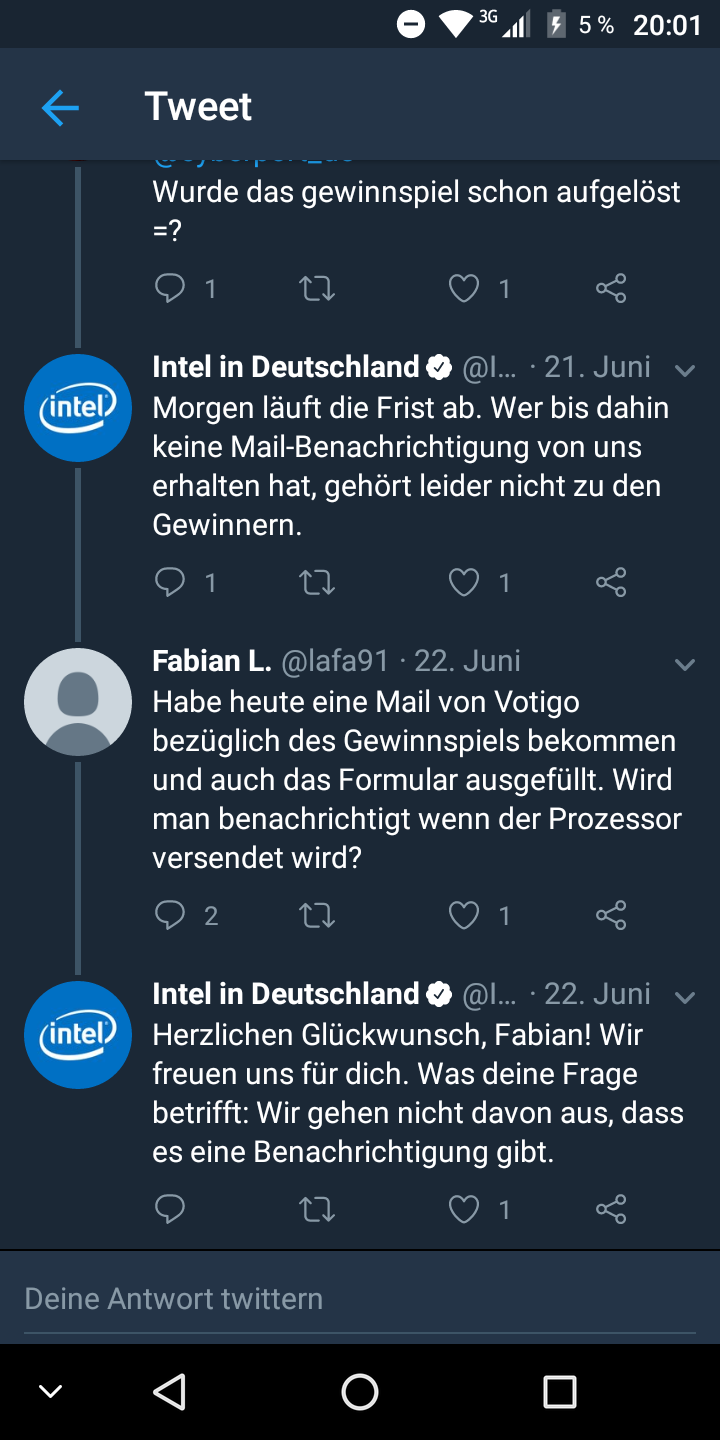Go back using the blue arrow
This screenshot has height=1440, width=720.
point(60,107)
